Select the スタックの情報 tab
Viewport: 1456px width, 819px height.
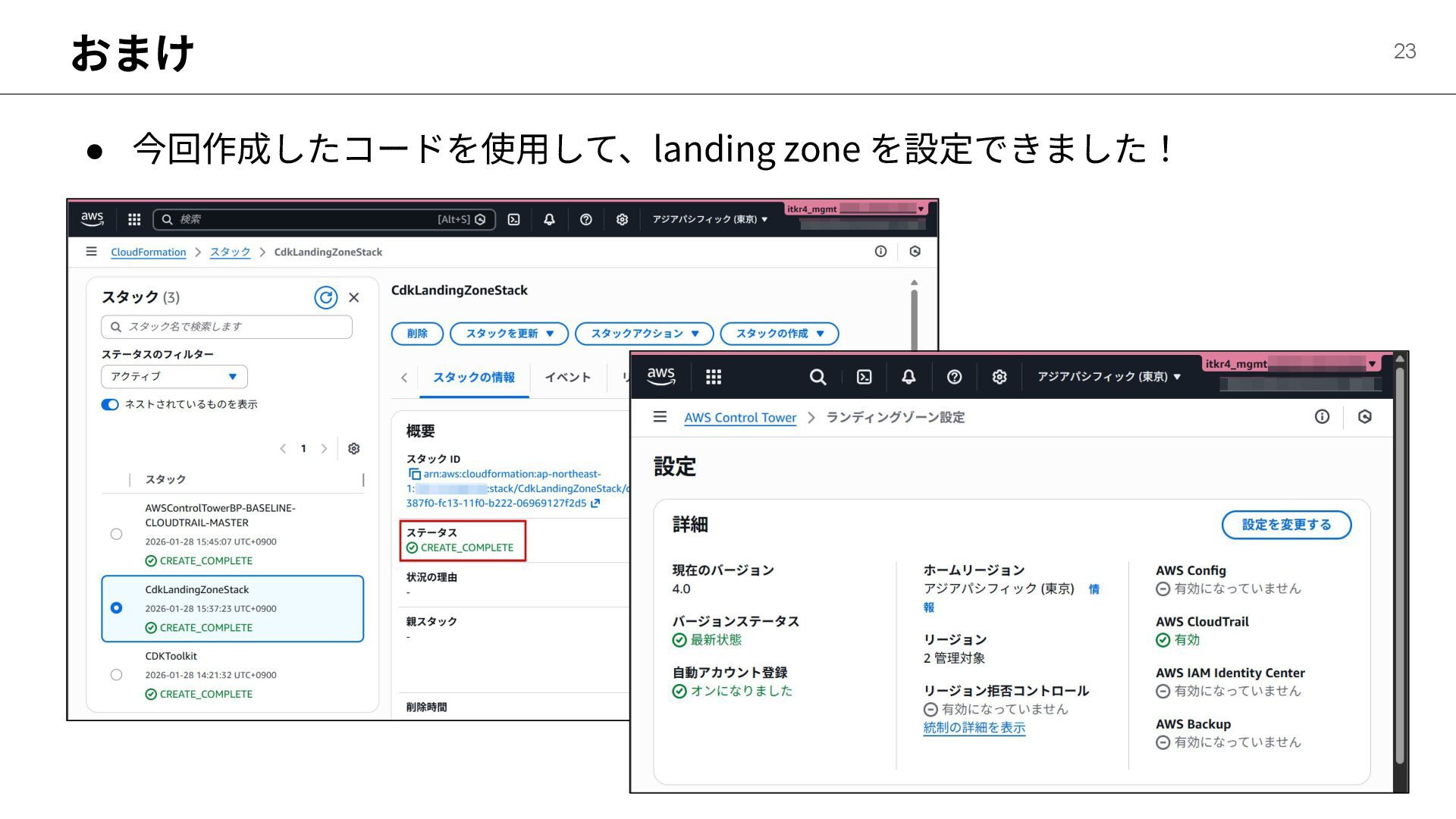pos(473,377)
